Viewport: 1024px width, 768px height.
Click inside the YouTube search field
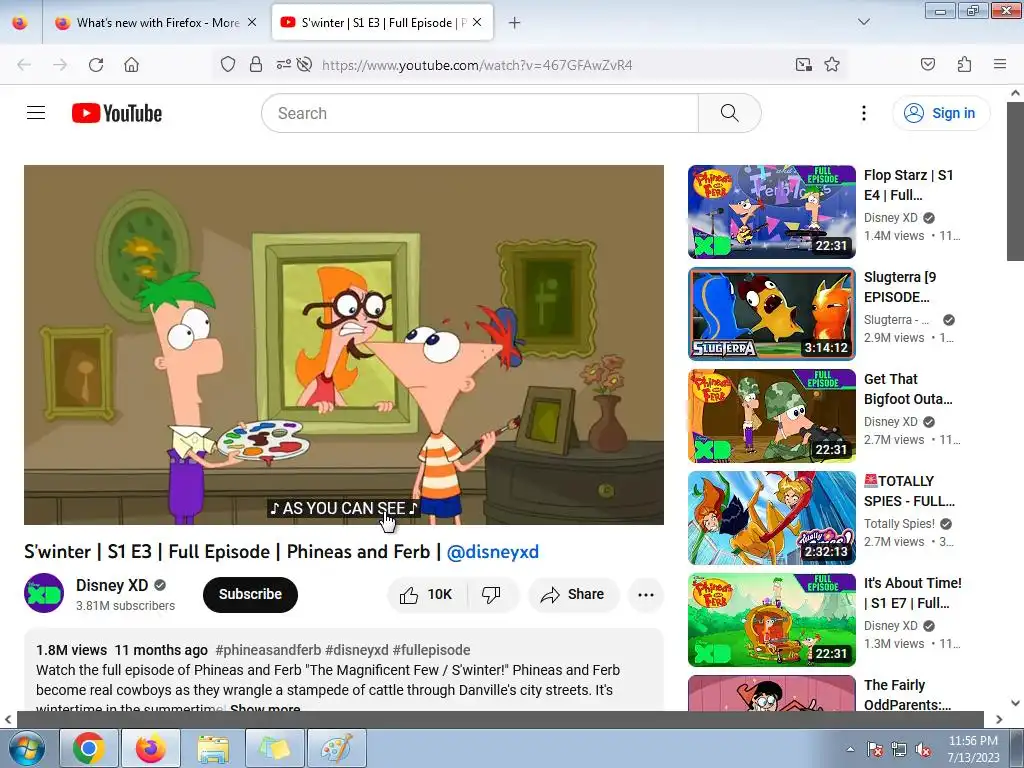pyautogui.click(x=480, y=113)
